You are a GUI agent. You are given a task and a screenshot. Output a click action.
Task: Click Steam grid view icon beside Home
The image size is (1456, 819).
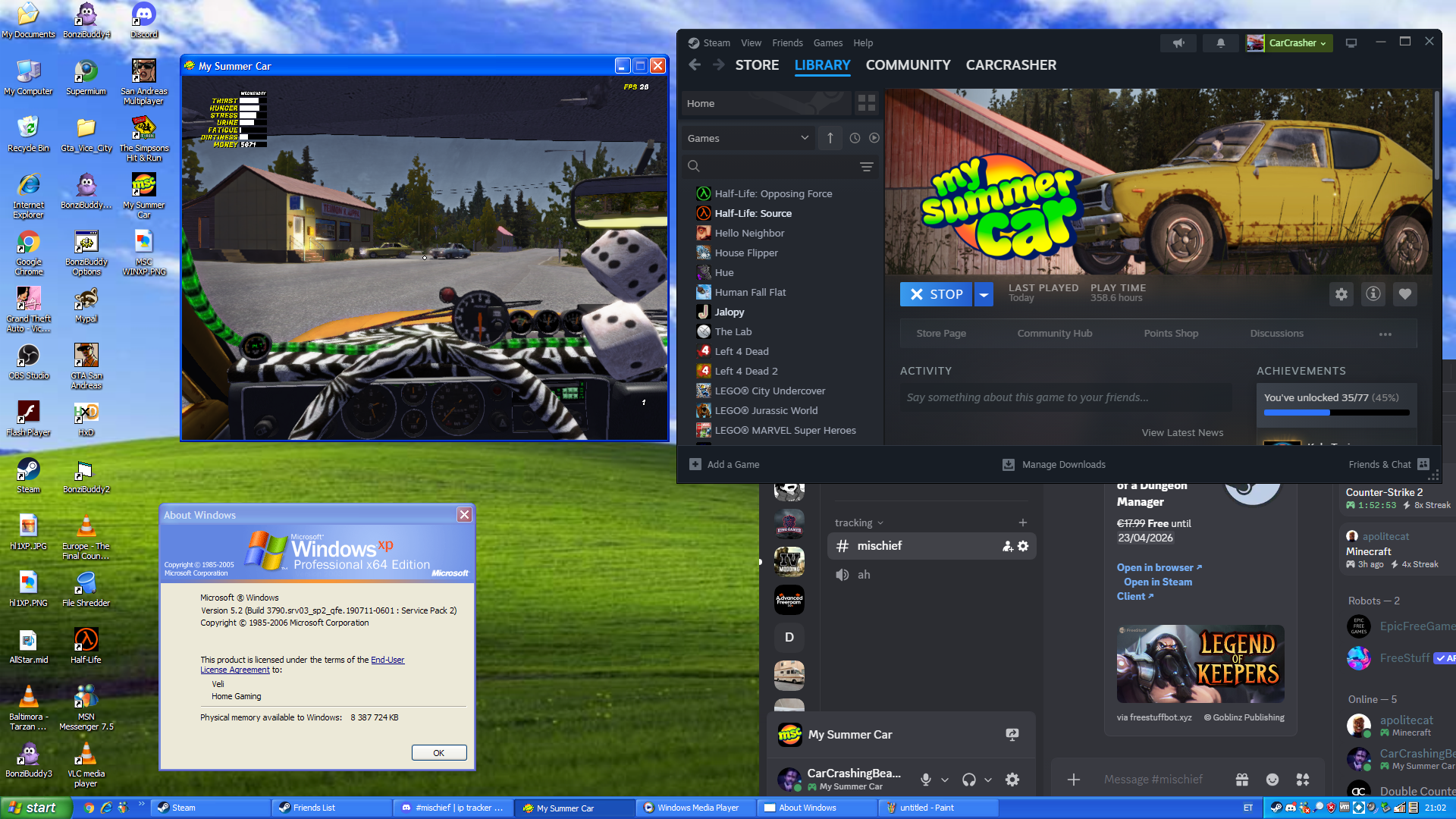(x=866, y=103)
